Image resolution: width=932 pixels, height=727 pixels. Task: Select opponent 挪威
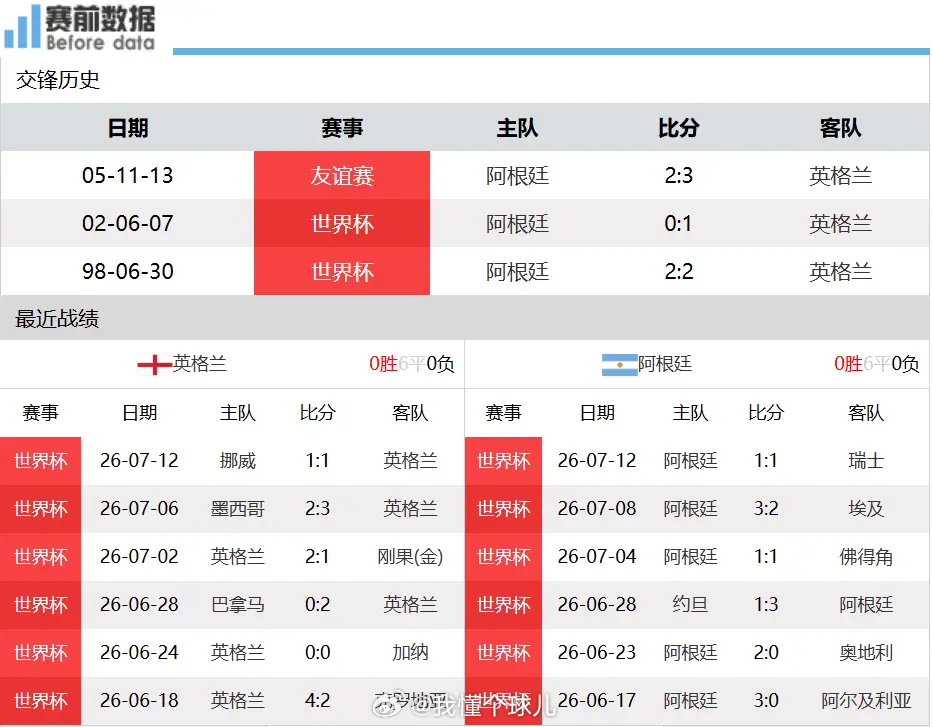[x=237, y=461]
